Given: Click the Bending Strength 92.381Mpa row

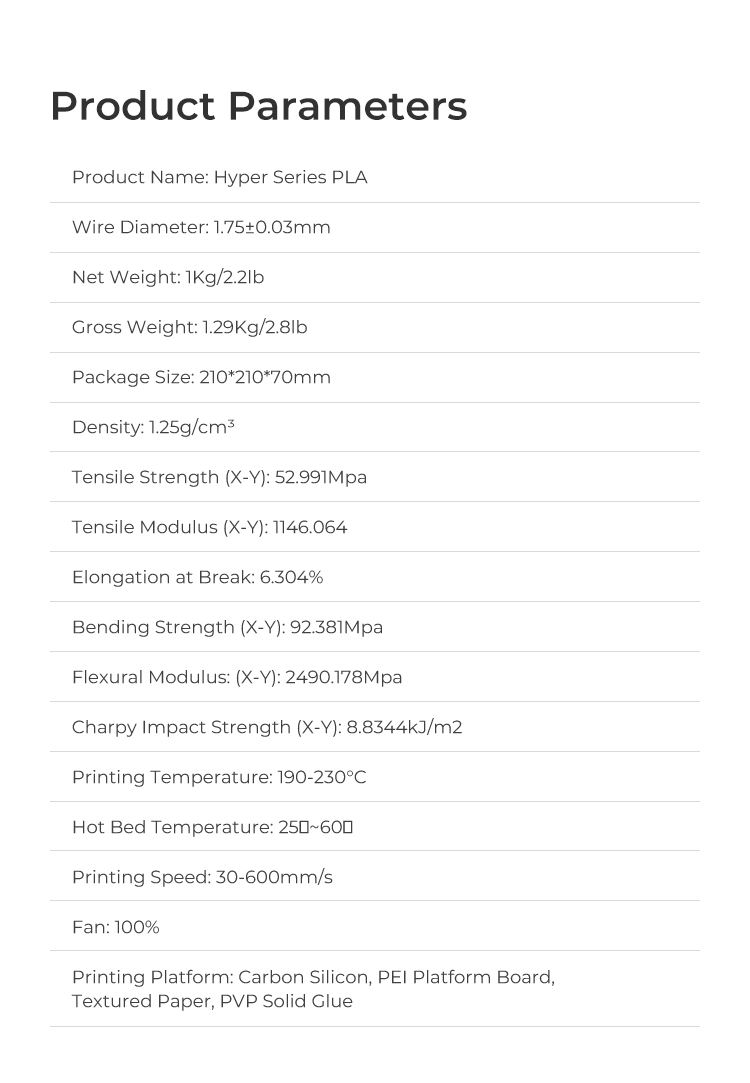Looking at the screenshot, I should coord(227,628).
